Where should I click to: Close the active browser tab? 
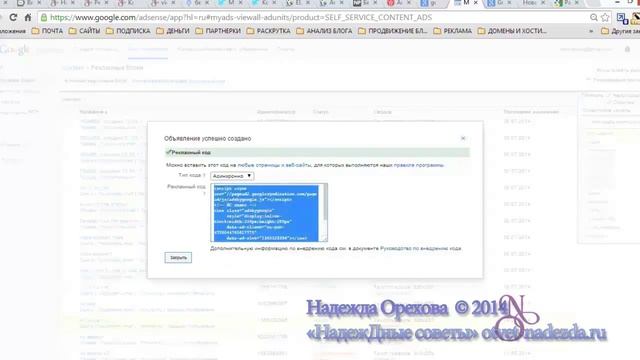click(476, 3)
